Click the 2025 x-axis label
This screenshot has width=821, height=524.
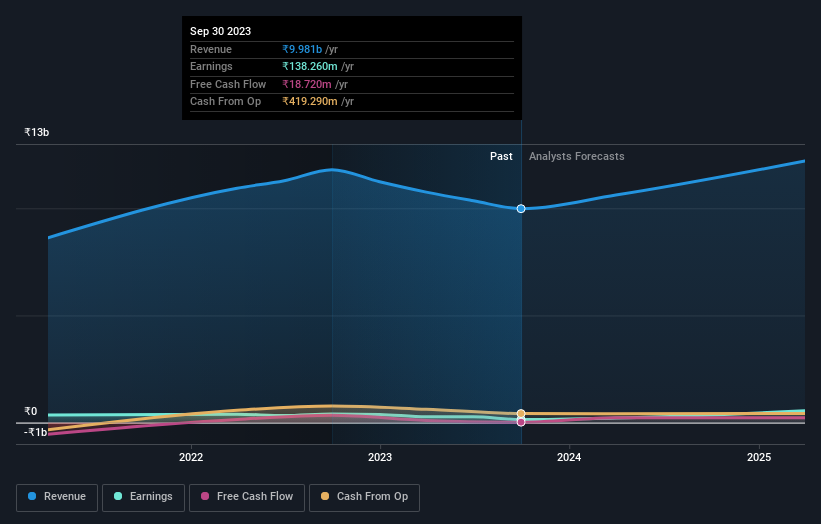[x=759, y=458]
